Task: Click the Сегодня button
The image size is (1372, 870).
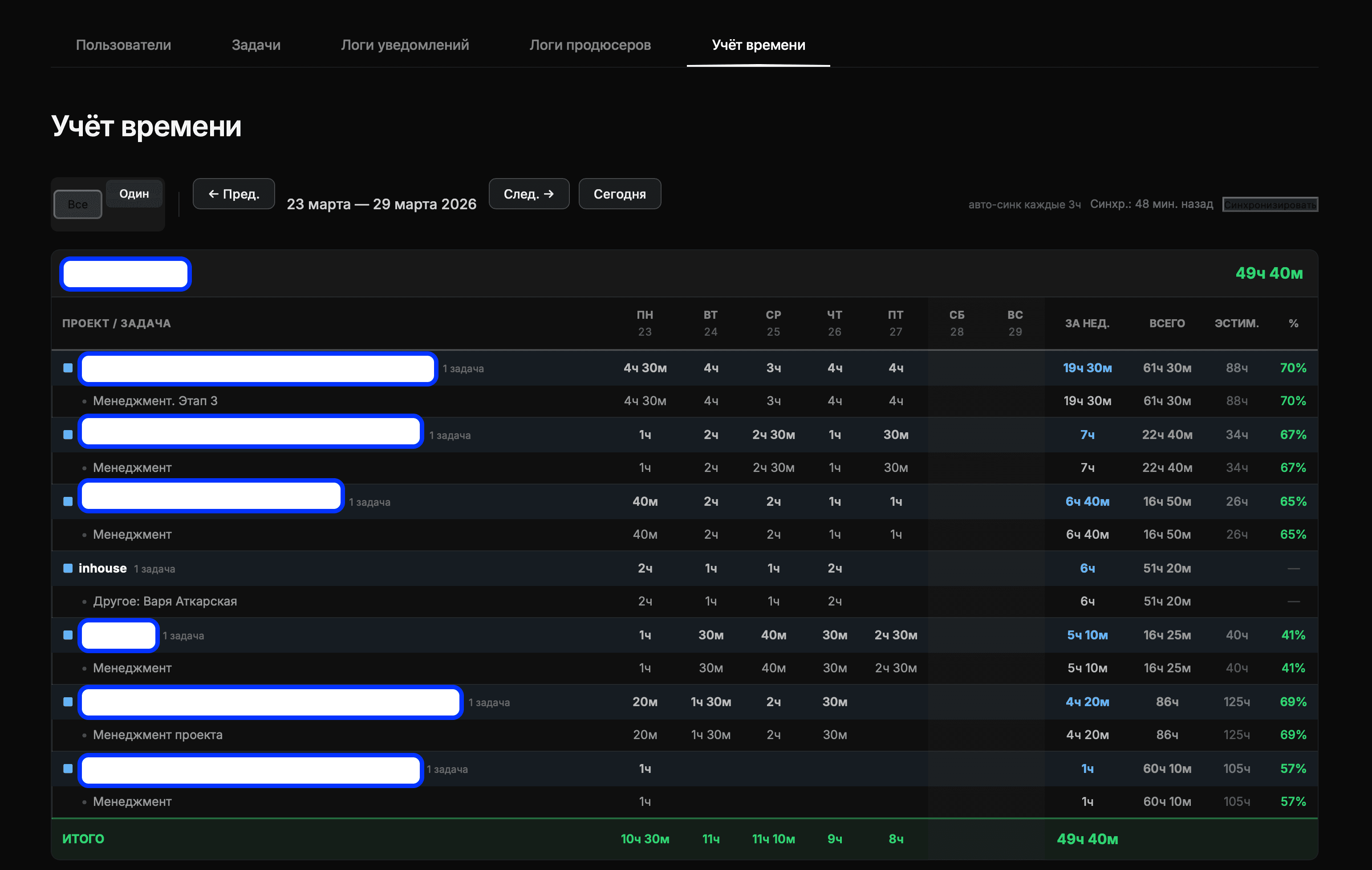Action: point(619,194)
